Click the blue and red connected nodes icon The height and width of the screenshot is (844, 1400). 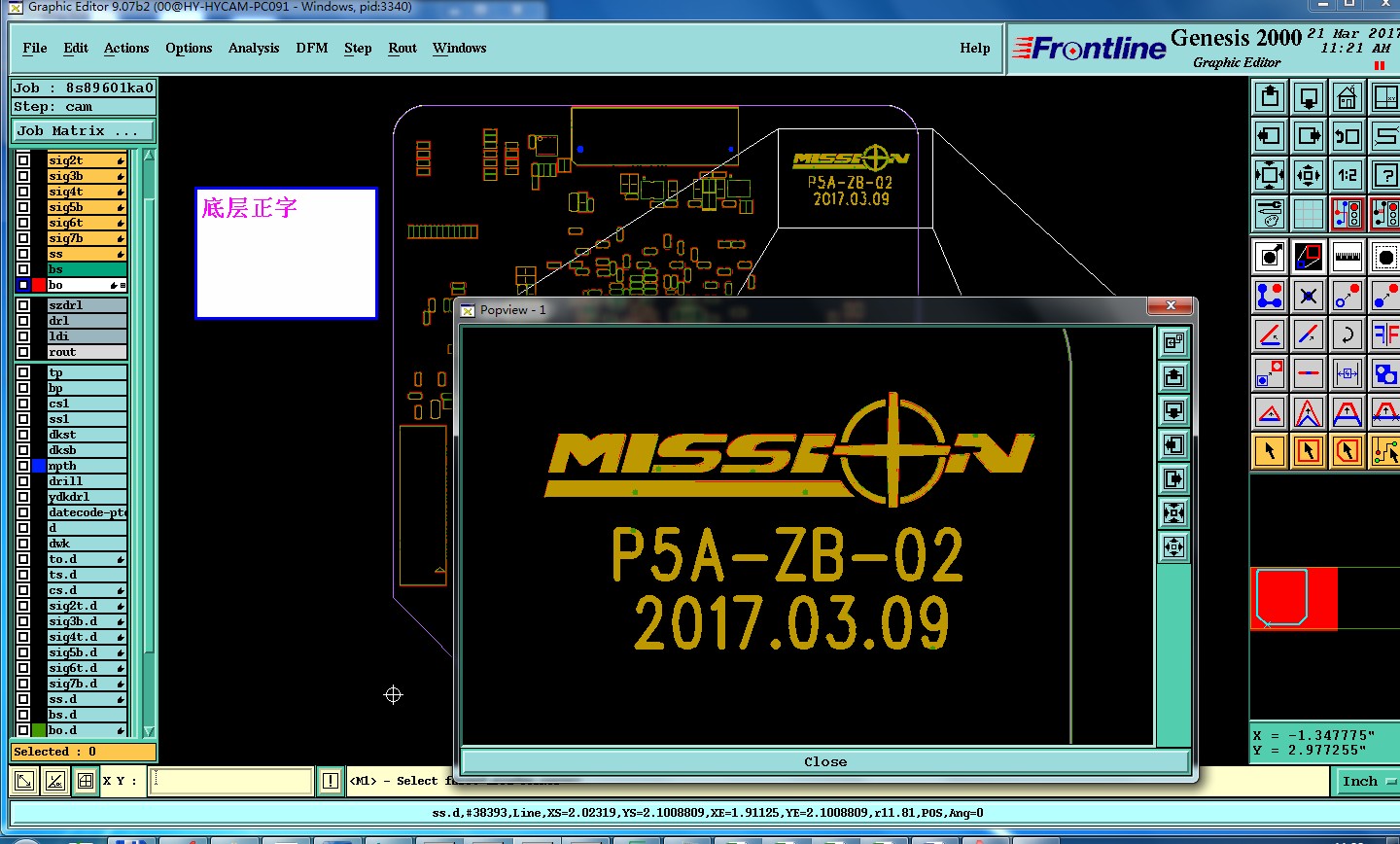[1270, 296]
